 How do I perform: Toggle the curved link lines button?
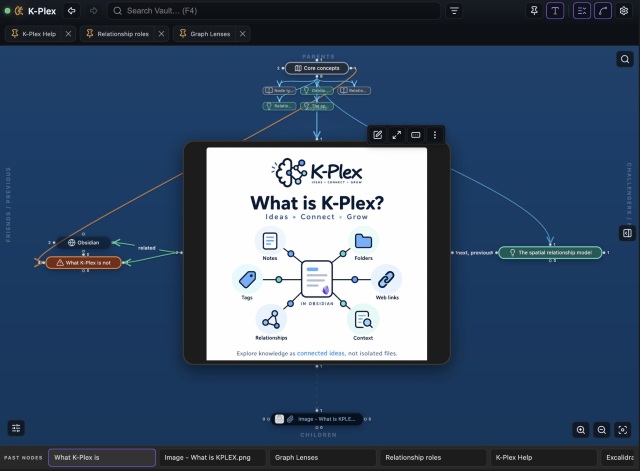pyautogui.click(x=603, y=11)
